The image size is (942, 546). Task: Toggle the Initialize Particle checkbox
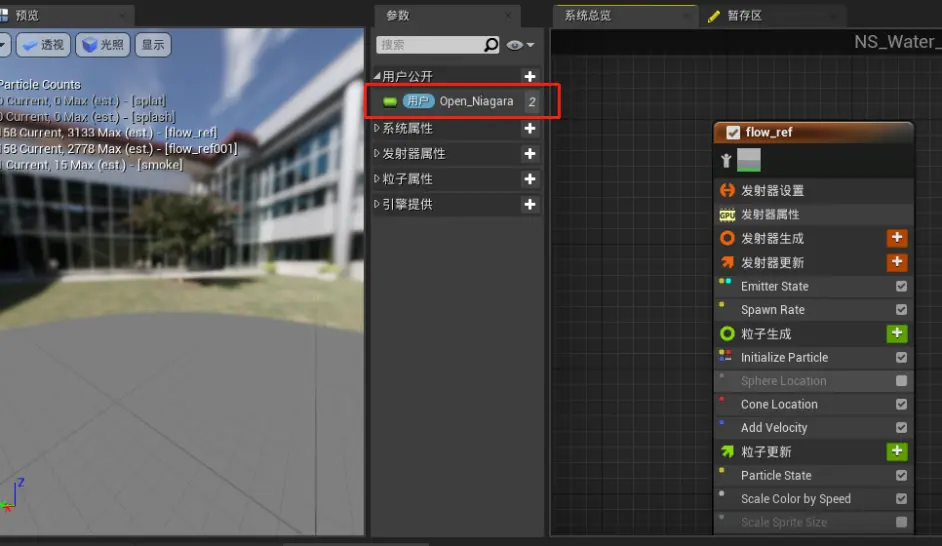[x=901, y=357]
